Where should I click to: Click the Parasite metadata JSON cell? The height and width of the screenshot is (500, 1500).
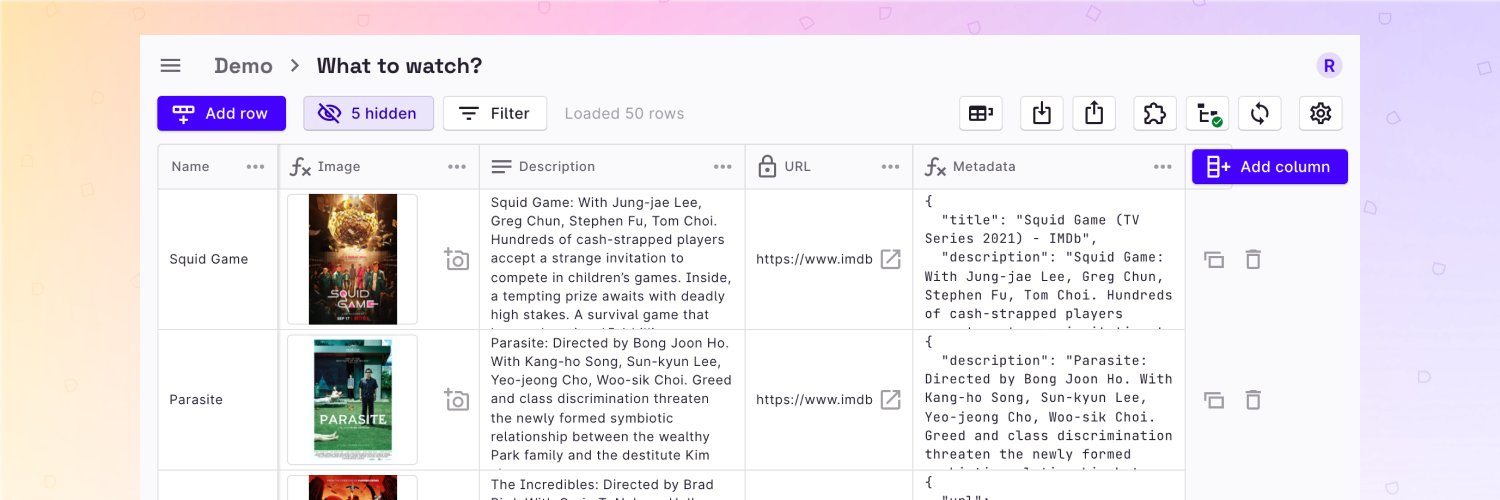tap(1049, 399)
